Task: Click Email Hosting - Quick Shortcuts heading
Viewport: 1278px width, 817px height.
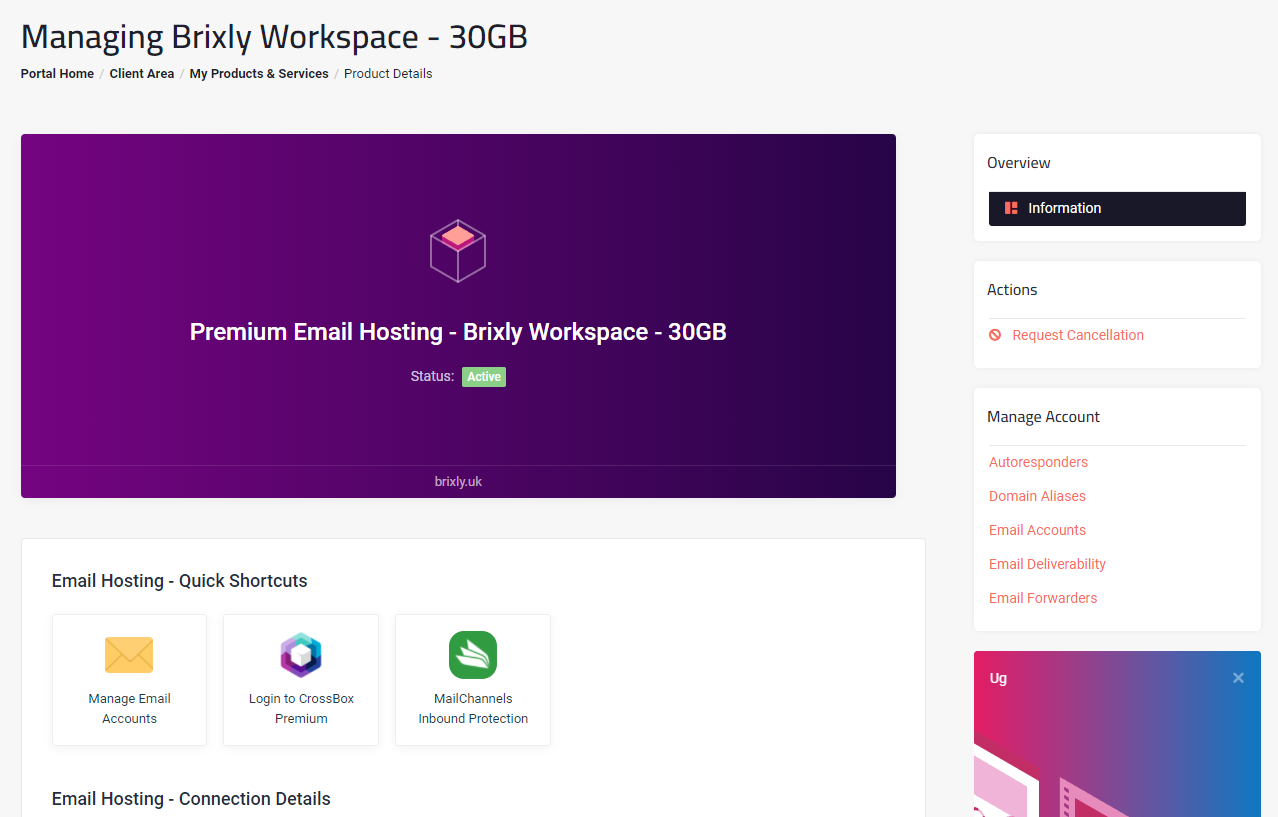Action: pyautogui.click(x=180, y=581)
